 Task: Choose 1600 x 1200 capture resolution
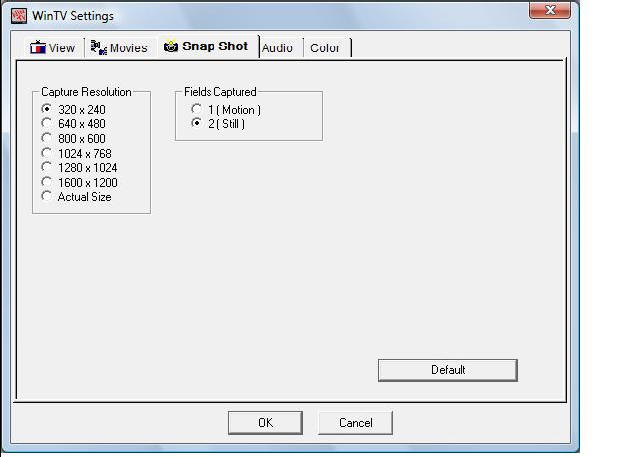point(47,182)
